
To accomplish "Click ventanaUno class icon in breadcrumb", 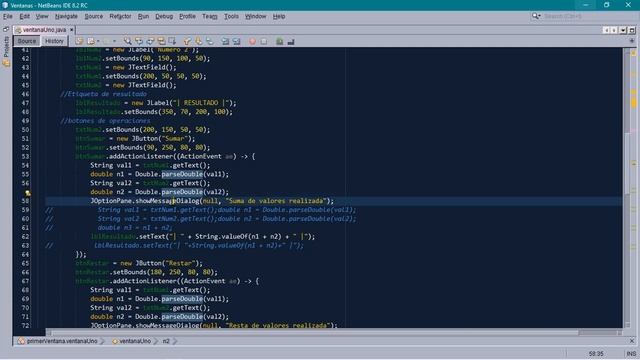I will click(x=115, y=341).
